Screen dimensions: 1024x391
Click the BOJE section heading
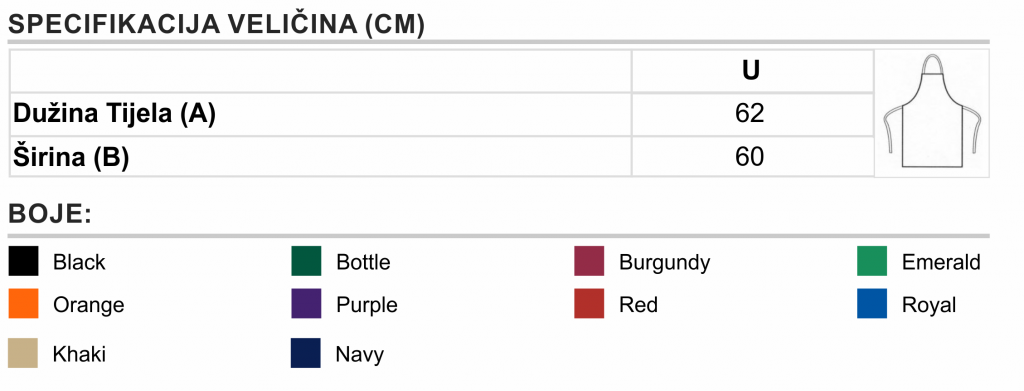tap(50, 214)
